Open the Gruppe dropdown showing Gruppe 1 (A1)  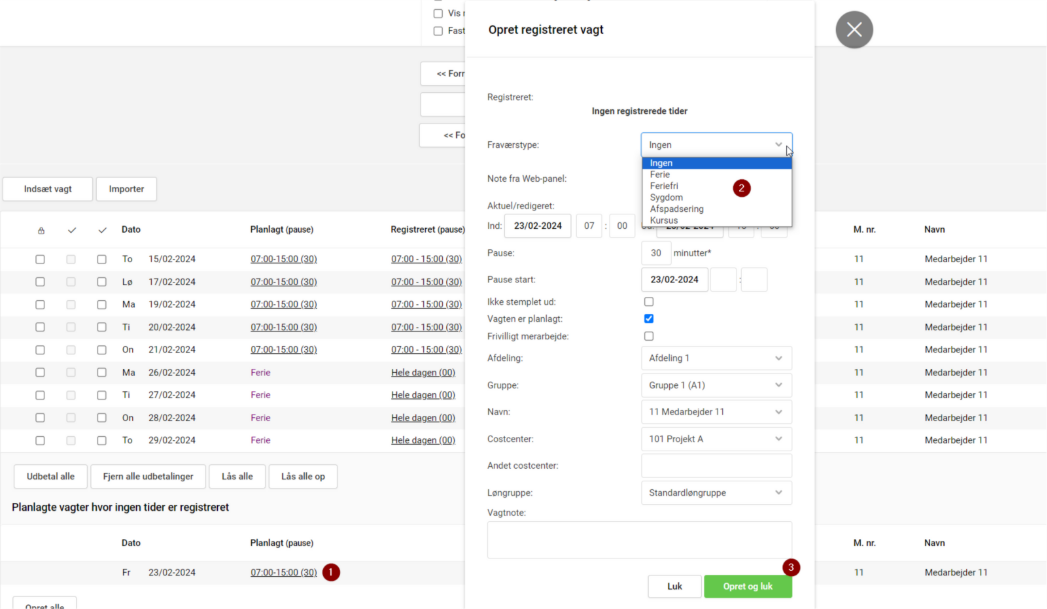(716, 384)
